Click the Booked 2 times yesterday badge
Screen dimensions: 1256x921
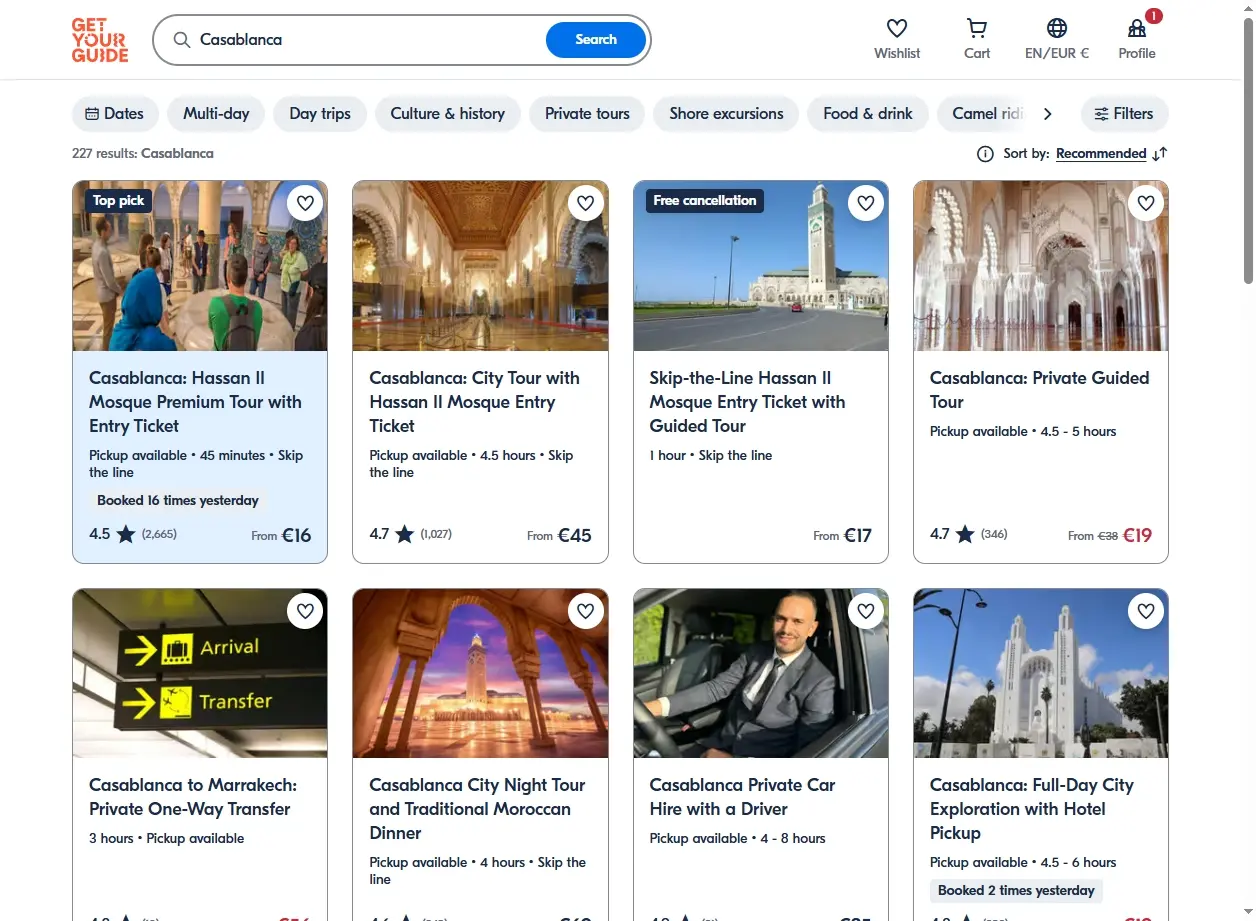(1016, 890)
